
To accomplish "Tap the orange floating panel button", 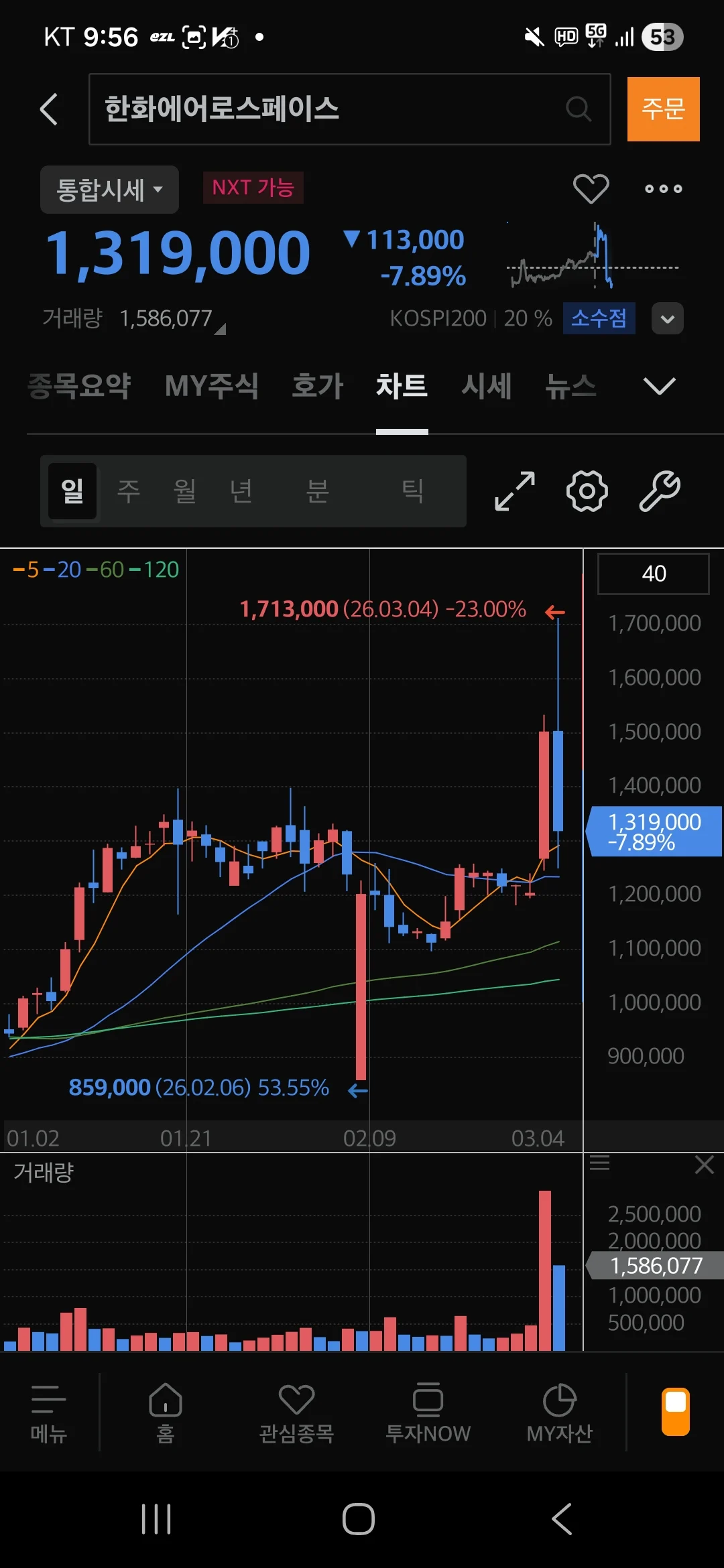I will [676, 1411].
